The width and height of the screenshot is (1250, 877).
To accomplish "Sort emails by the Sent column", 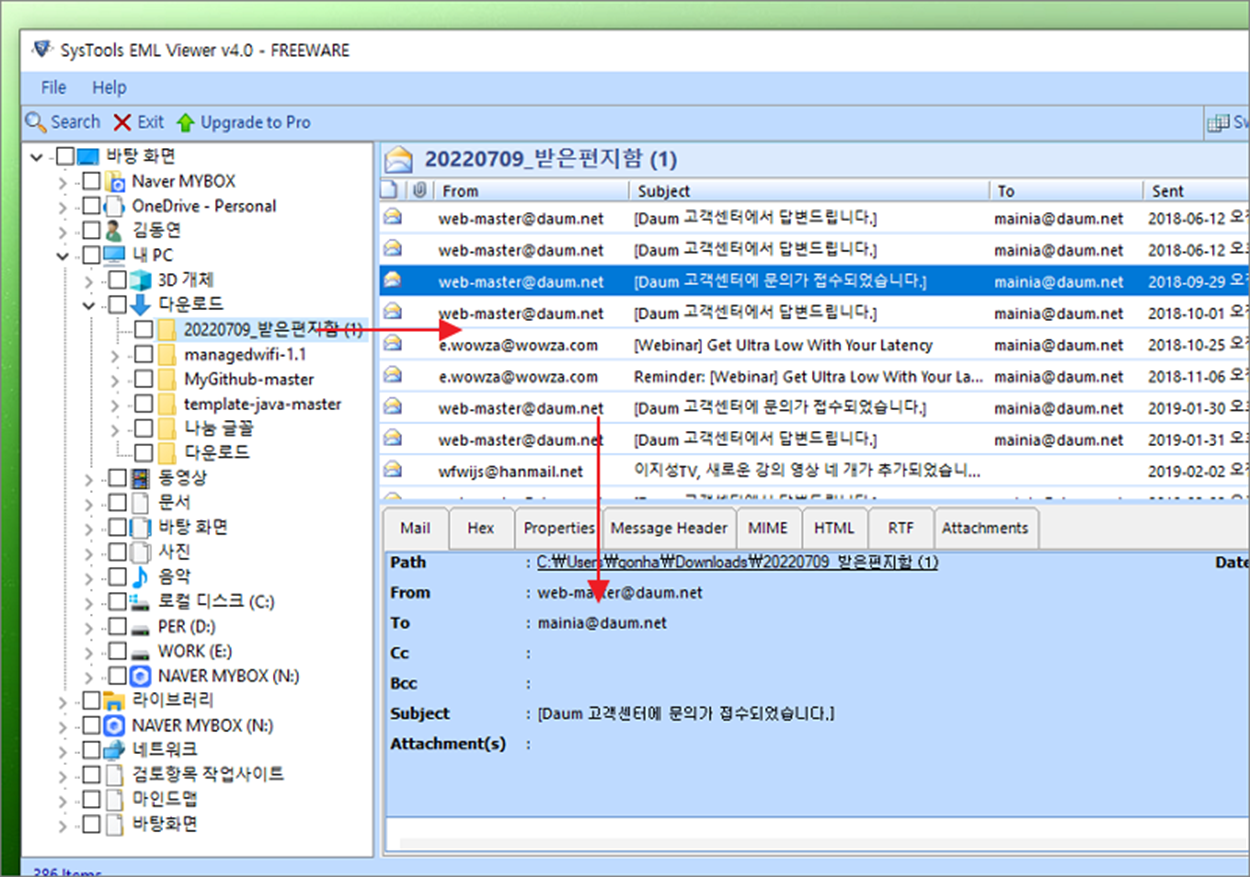I will pyautogui.click(x=1196, y=190).
